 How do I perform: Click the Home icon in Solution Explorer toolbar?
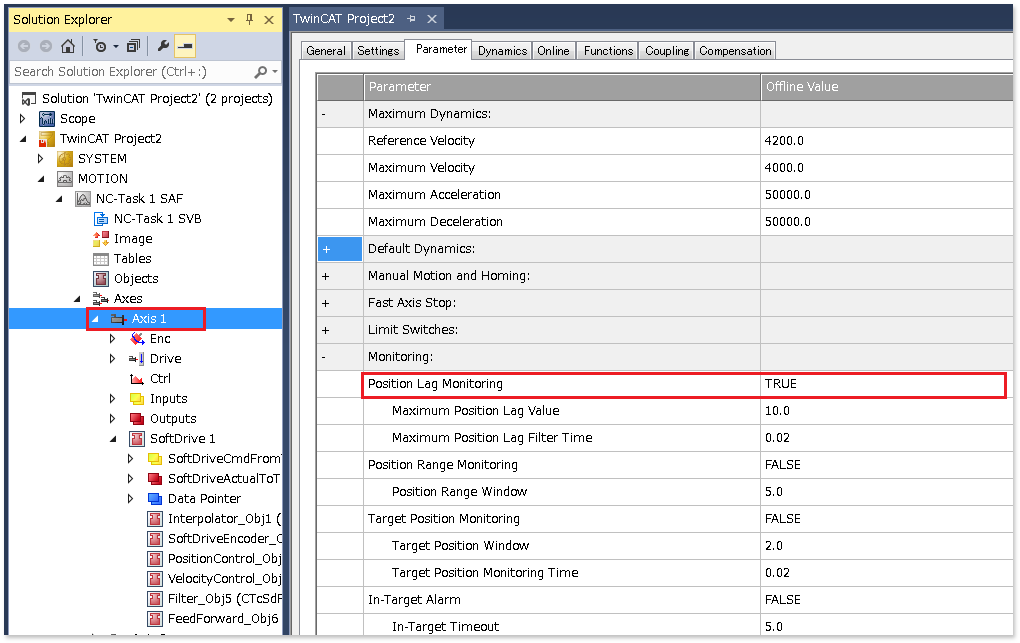coord(68,46)
